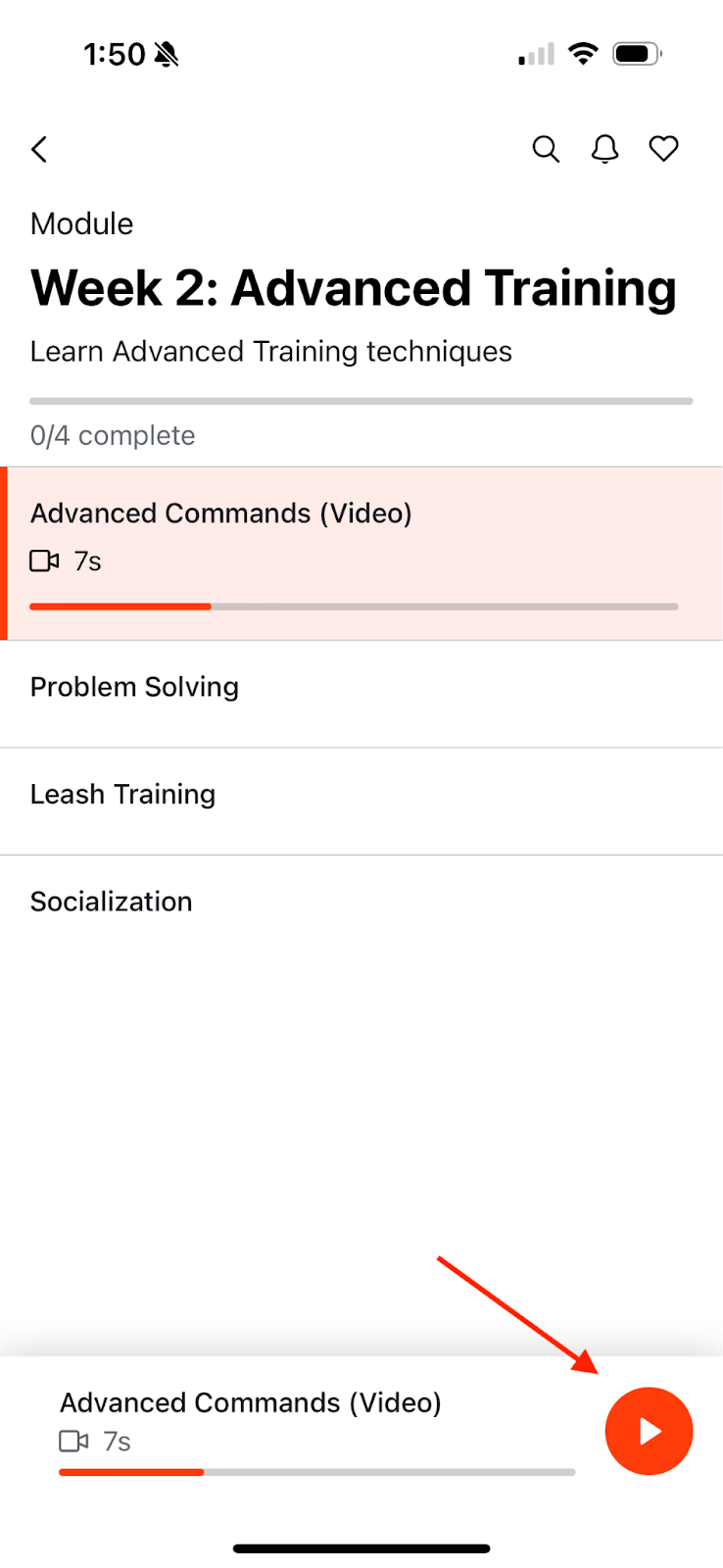Tap module completion progress bar
Image resolution: width=723 pixels, height=1568 pixels.
[x=361, y=401]
